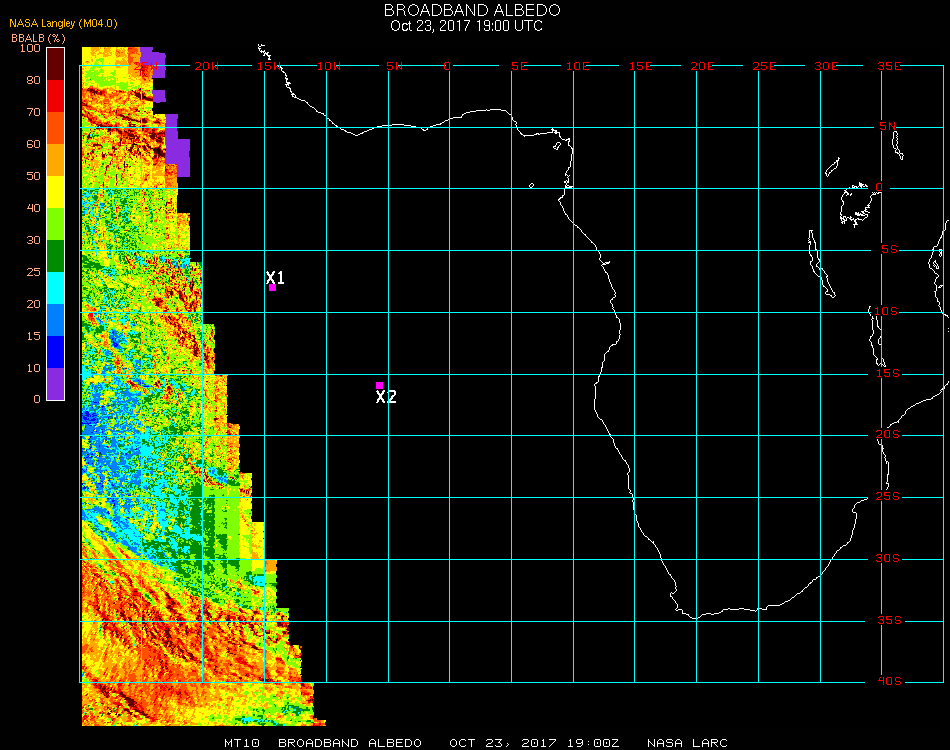The width and height of the screenshot is (950, 750).
Task: Click the '25S' latitude label
Action: click(x=888, y=497)
